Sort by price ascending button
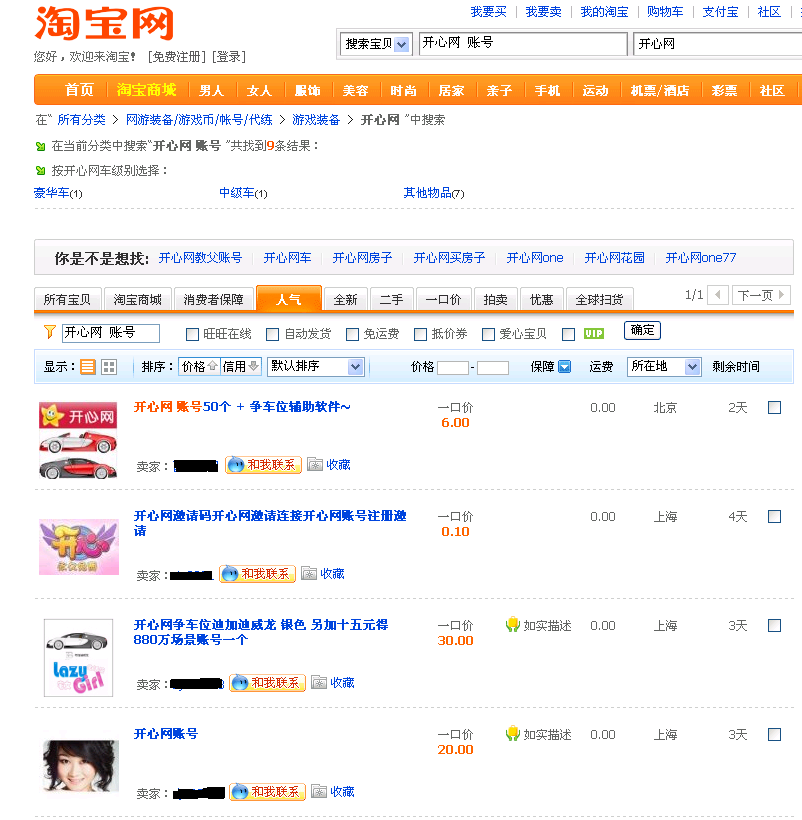Viewport: 802px width, 820px height. point(199,366)
